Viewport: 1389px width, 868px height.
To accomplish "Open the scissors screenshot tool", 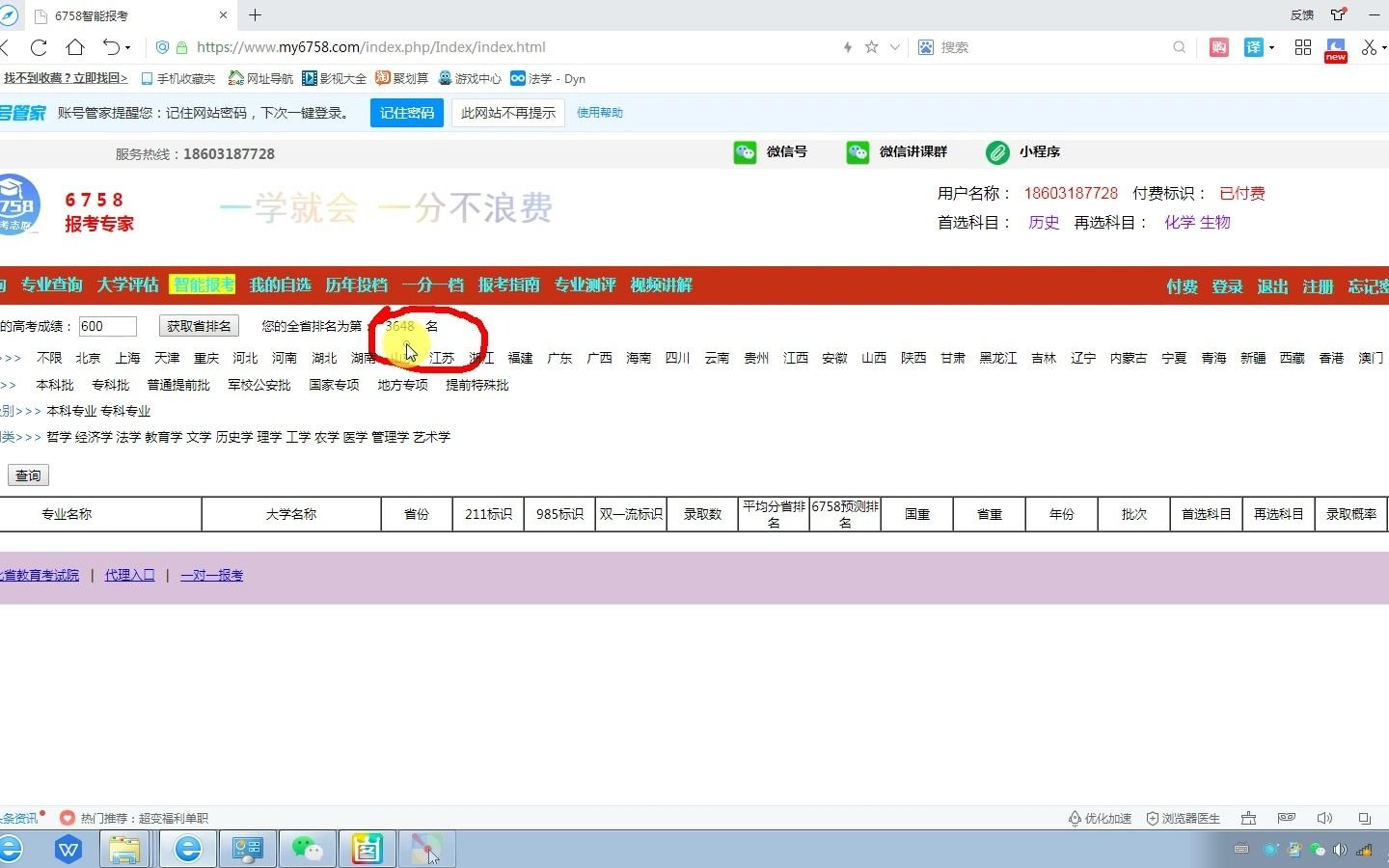I will coord(1369,47).
